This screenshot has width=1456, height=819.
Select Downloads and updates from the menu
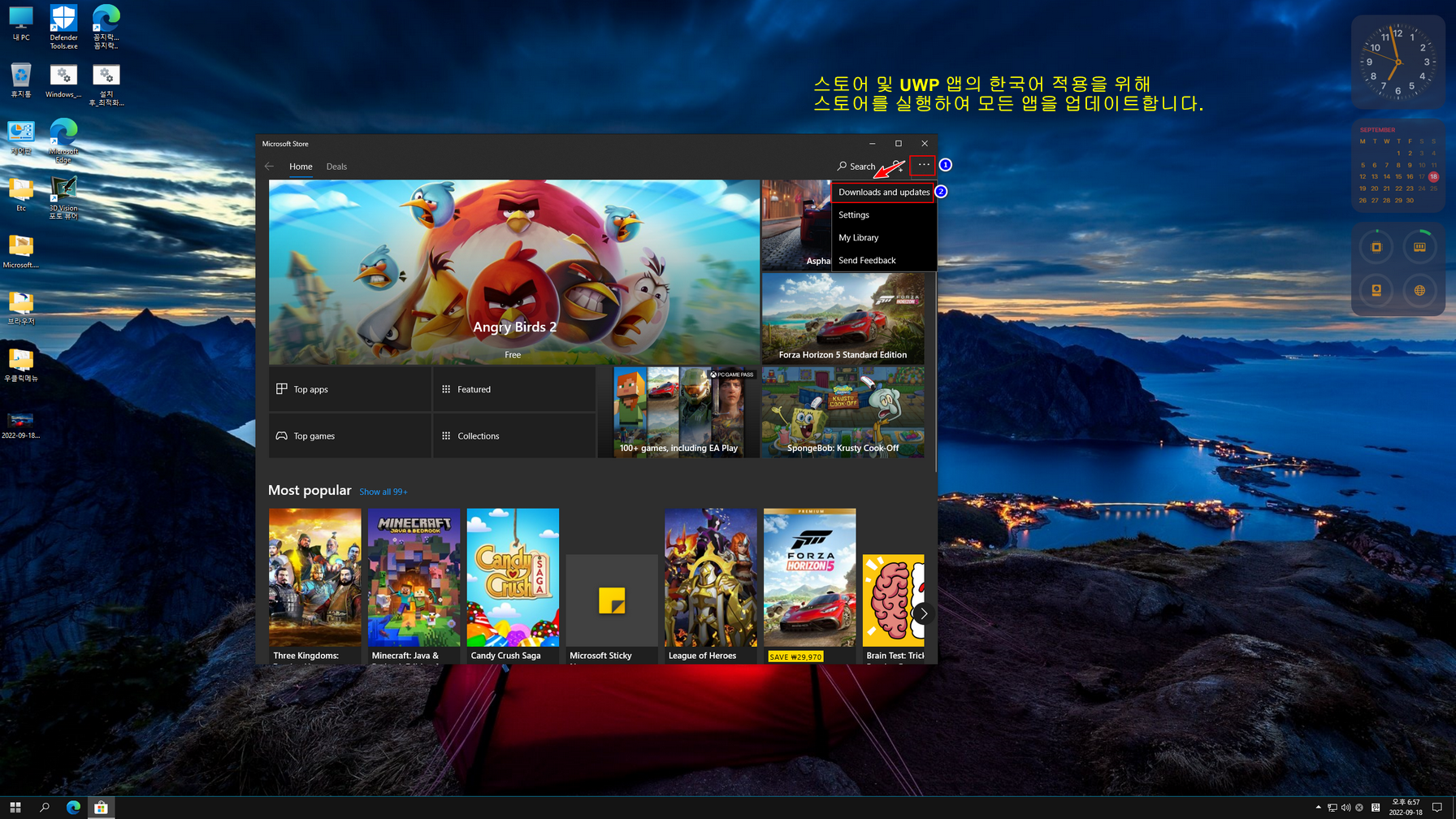tap(883, 193)
